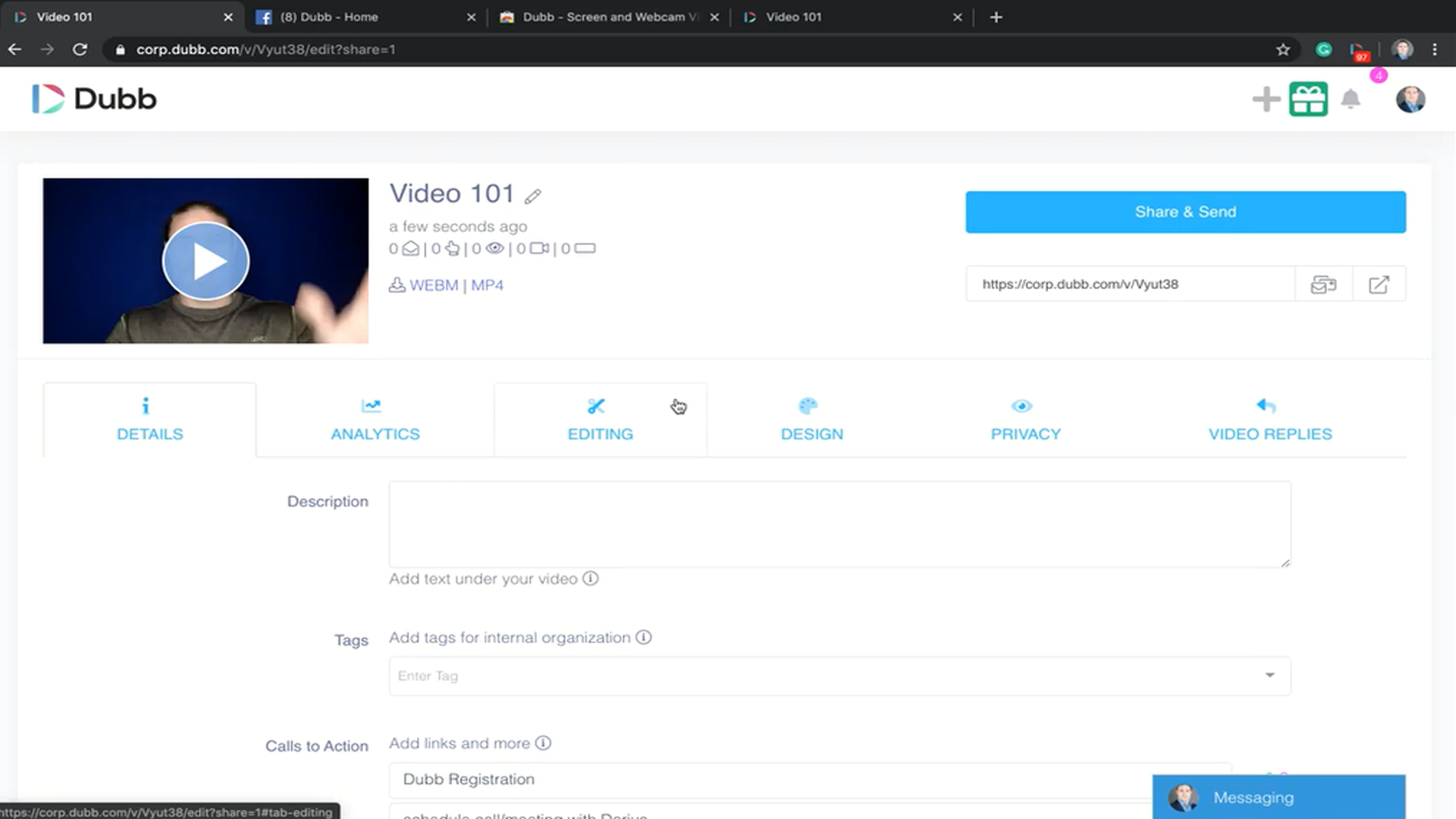
Task: Open the Chrome three-dot menu
Action: 1435,49
